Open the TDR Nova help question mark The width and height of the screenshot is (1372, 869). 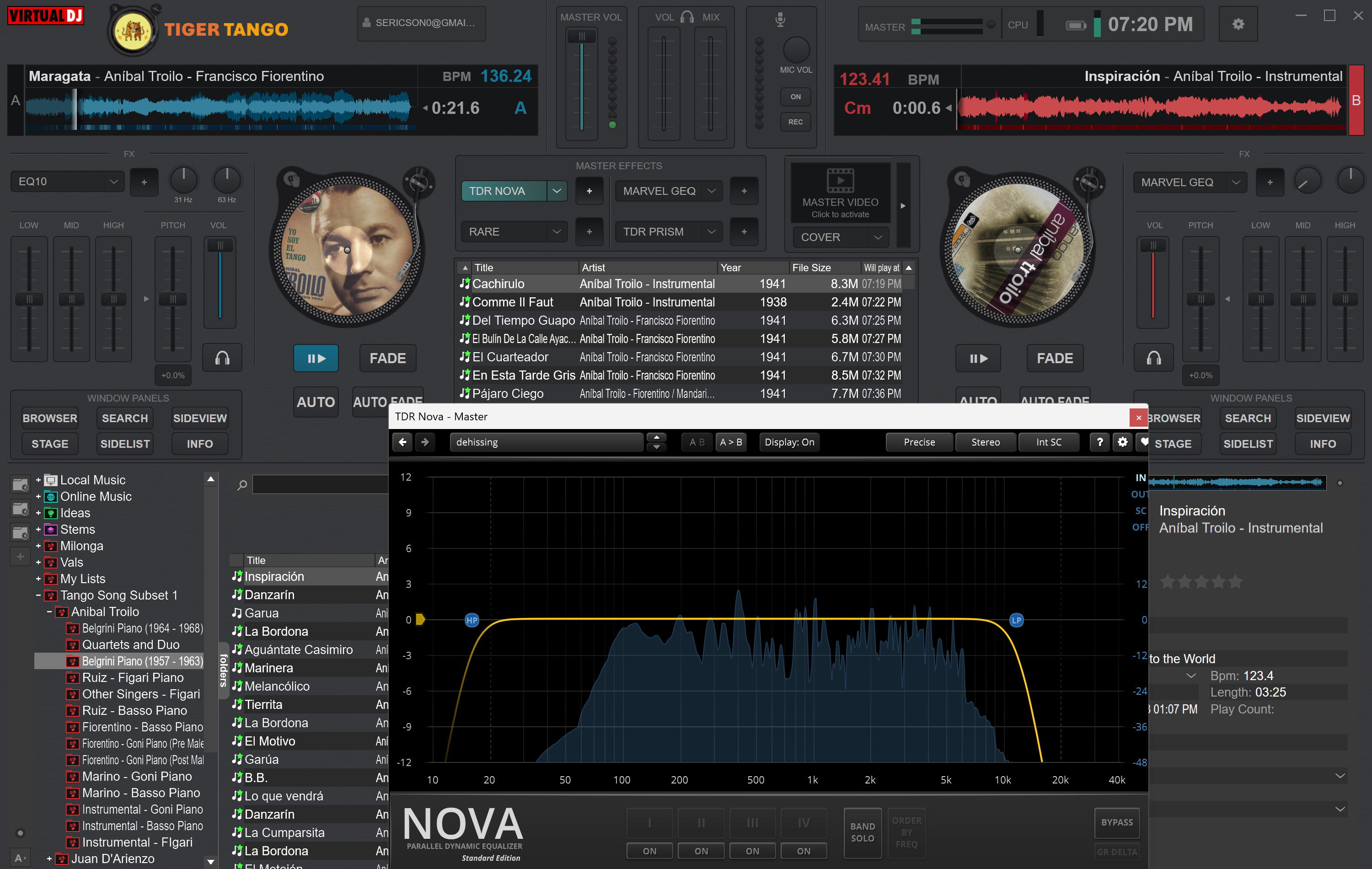(1099, 442)
